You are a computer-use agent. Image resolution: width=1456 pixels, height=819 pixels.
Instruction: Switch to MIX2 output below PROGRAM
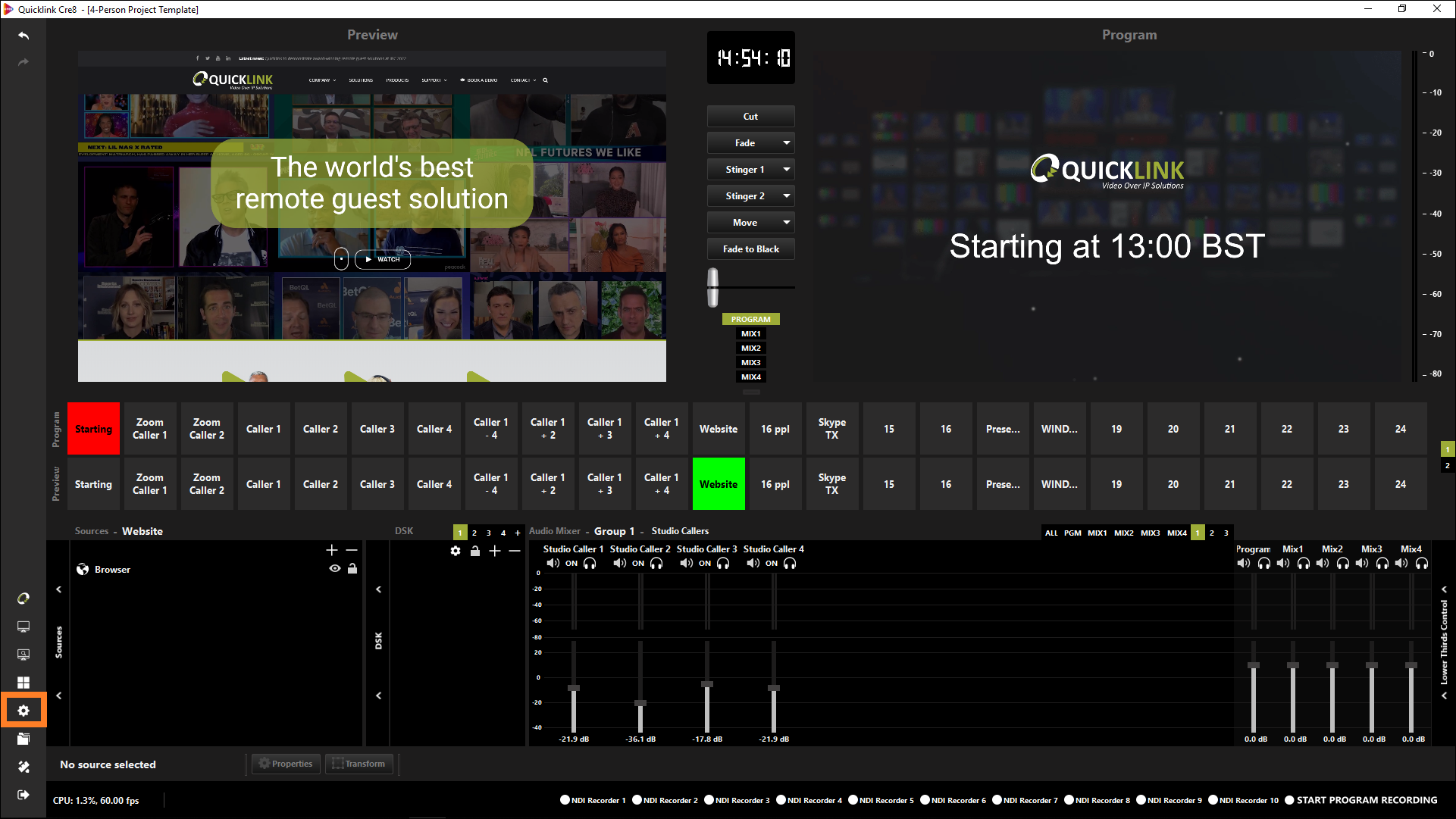750,349
